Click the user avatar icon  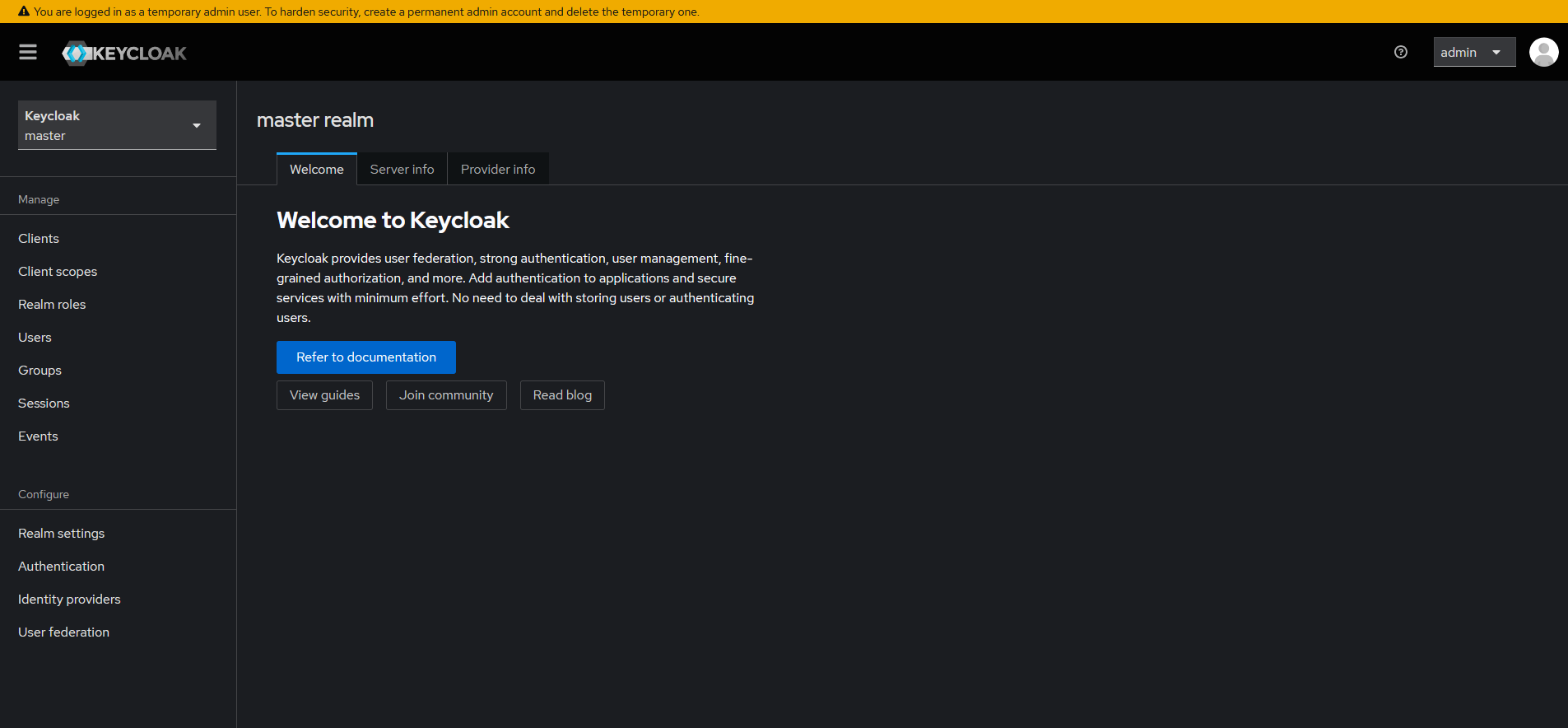[1543, 52]
